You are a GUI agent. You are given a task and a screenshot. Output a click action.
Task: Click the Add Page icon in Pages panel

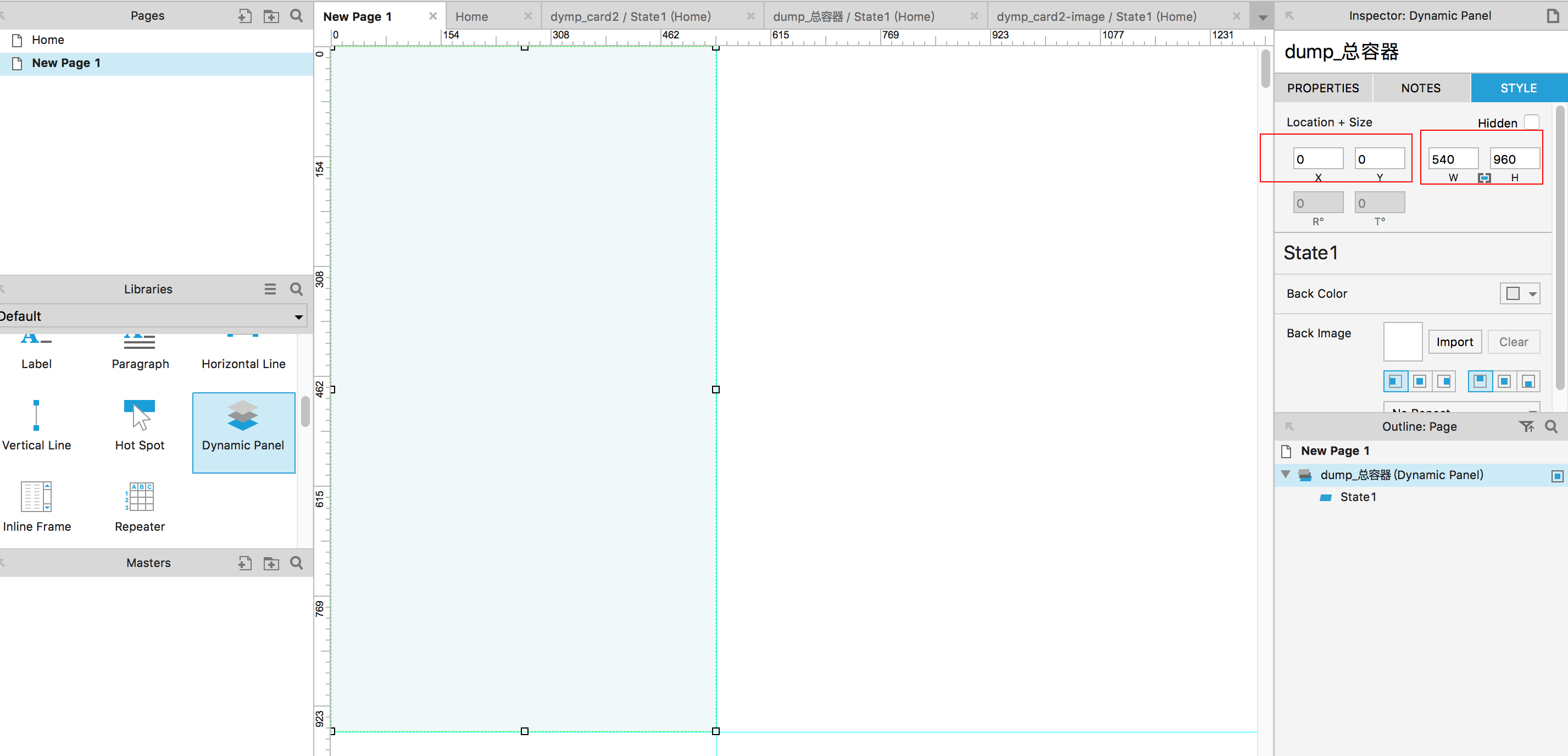click(x=244, y=16)
